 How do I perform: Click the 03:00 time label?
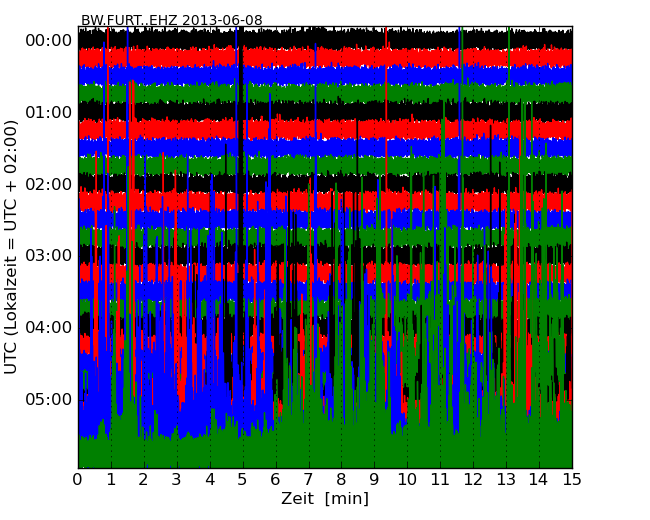point(49,255)
